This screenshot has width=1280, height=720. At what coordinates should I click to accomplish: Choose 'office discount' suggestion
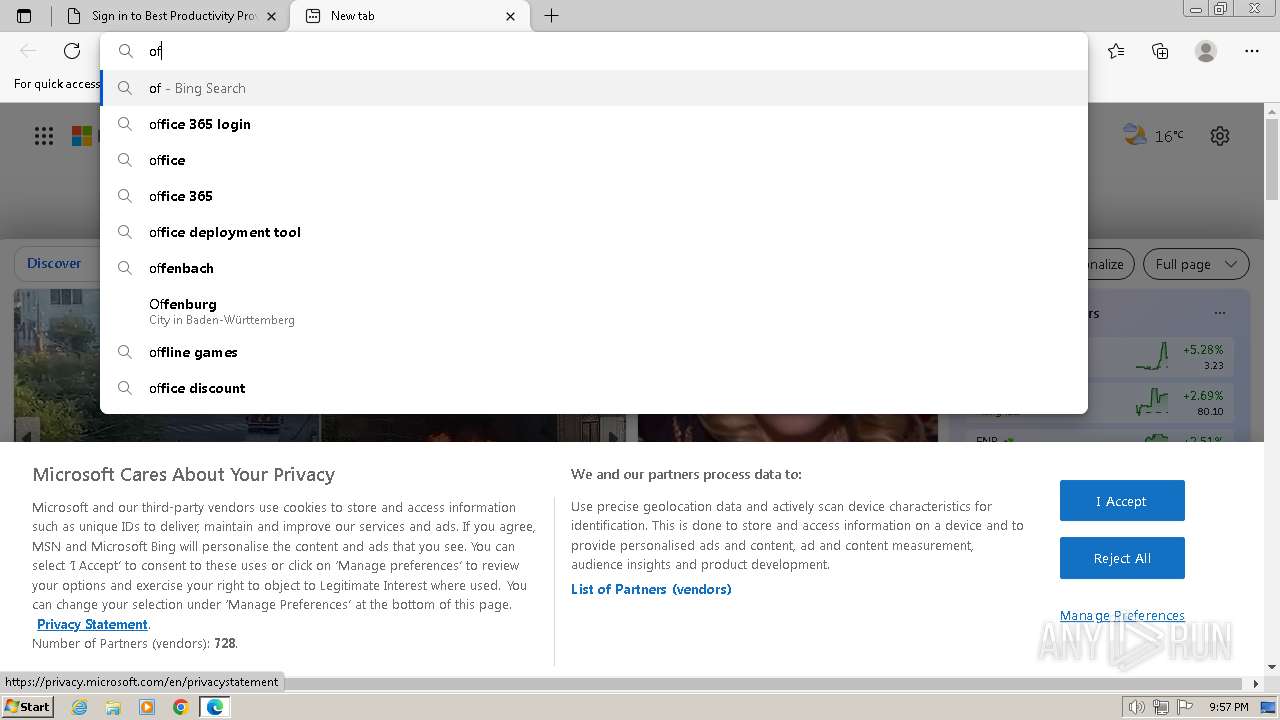[594, 388]
